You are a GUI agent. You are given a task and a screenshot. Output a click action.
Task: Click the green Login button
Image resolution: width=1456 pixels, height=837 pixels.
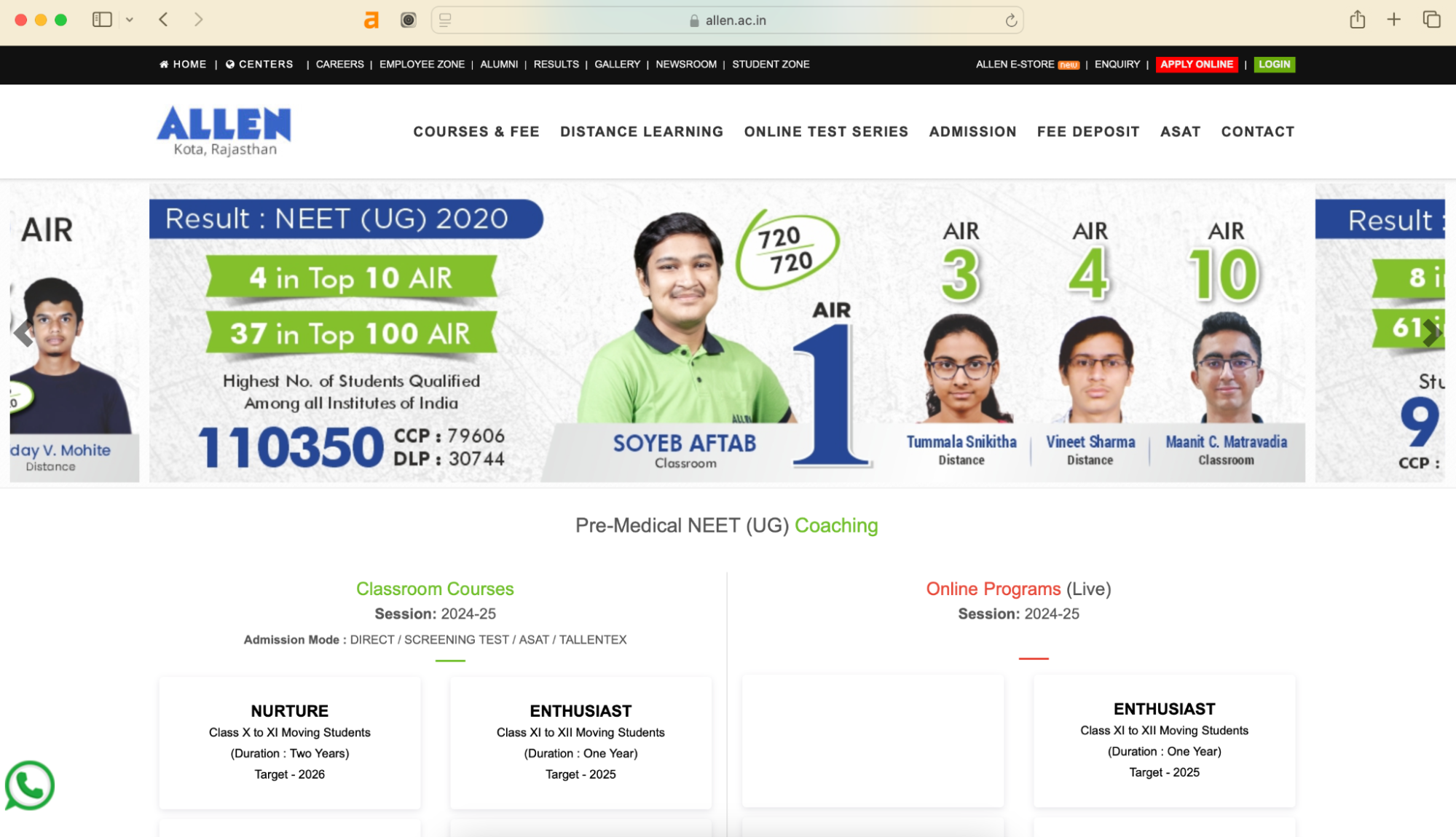pos(1275,64)
